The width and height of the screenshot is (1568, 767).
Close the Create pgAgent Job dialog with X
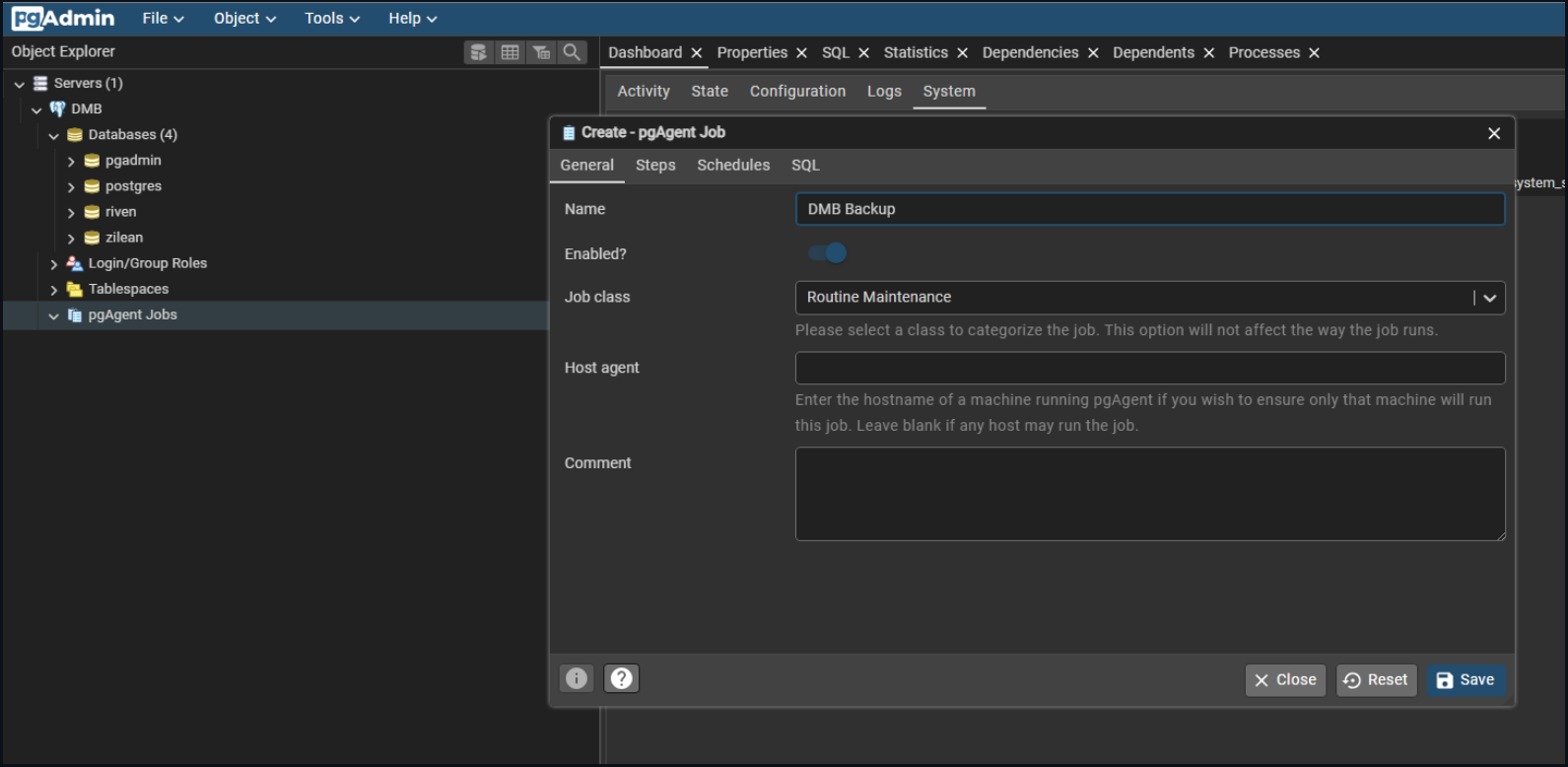click(1494, 133)
